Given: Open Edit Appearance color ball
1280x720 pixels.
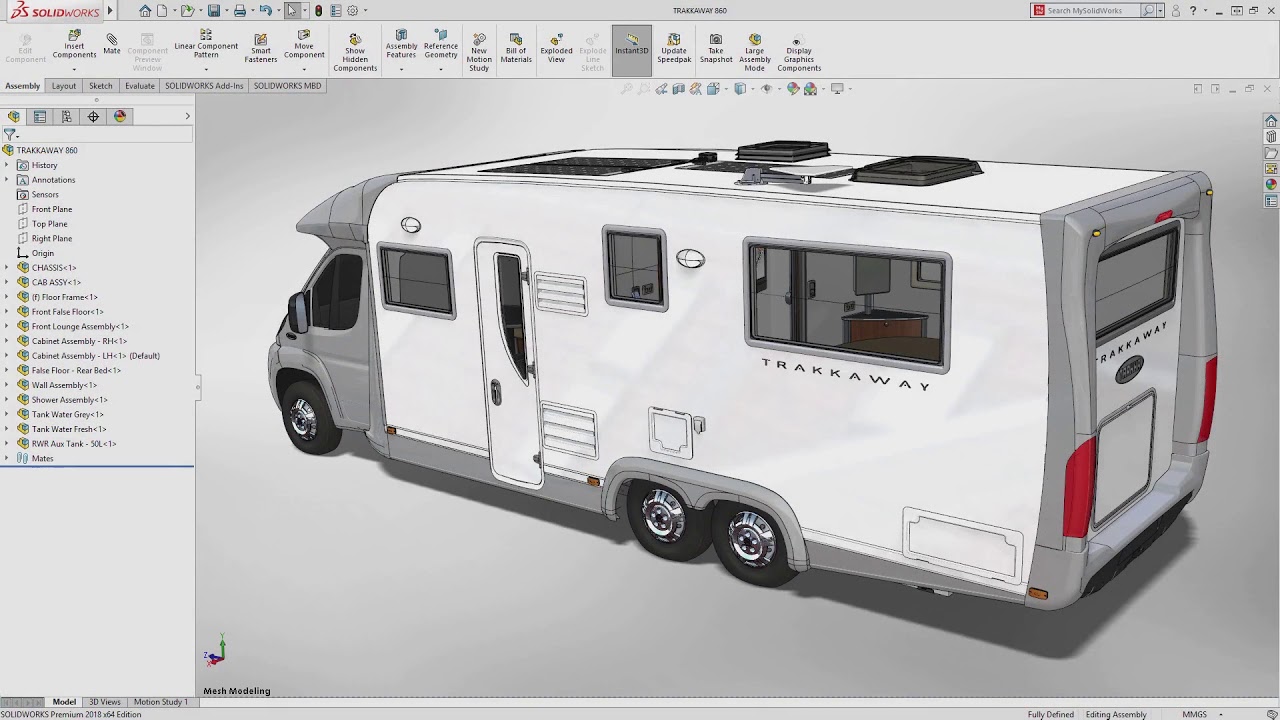Looking at the screenshot, I should [793, 89].
